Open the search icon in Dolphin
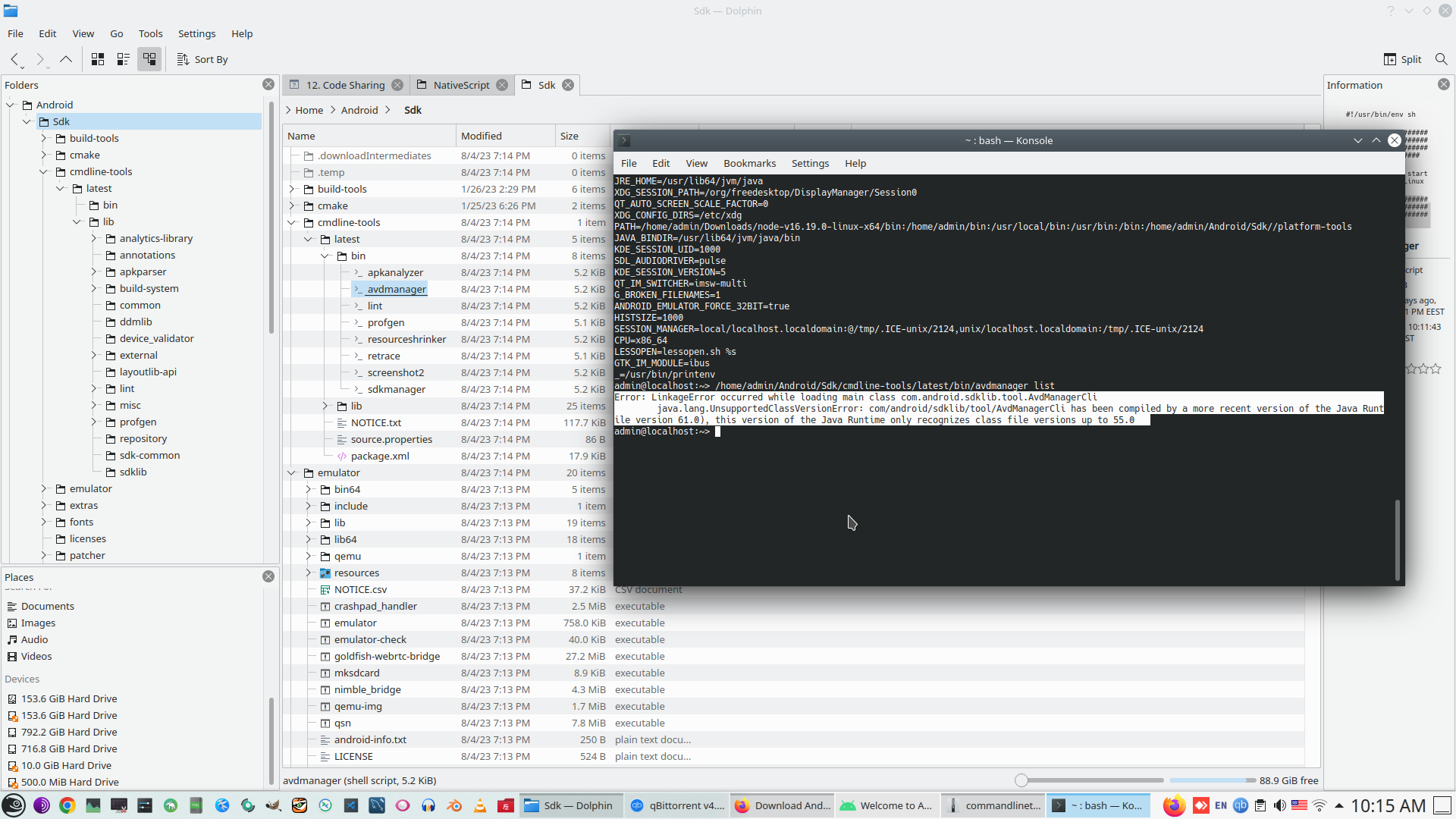Screen dimensions: 1456x819 [1442, 59]
